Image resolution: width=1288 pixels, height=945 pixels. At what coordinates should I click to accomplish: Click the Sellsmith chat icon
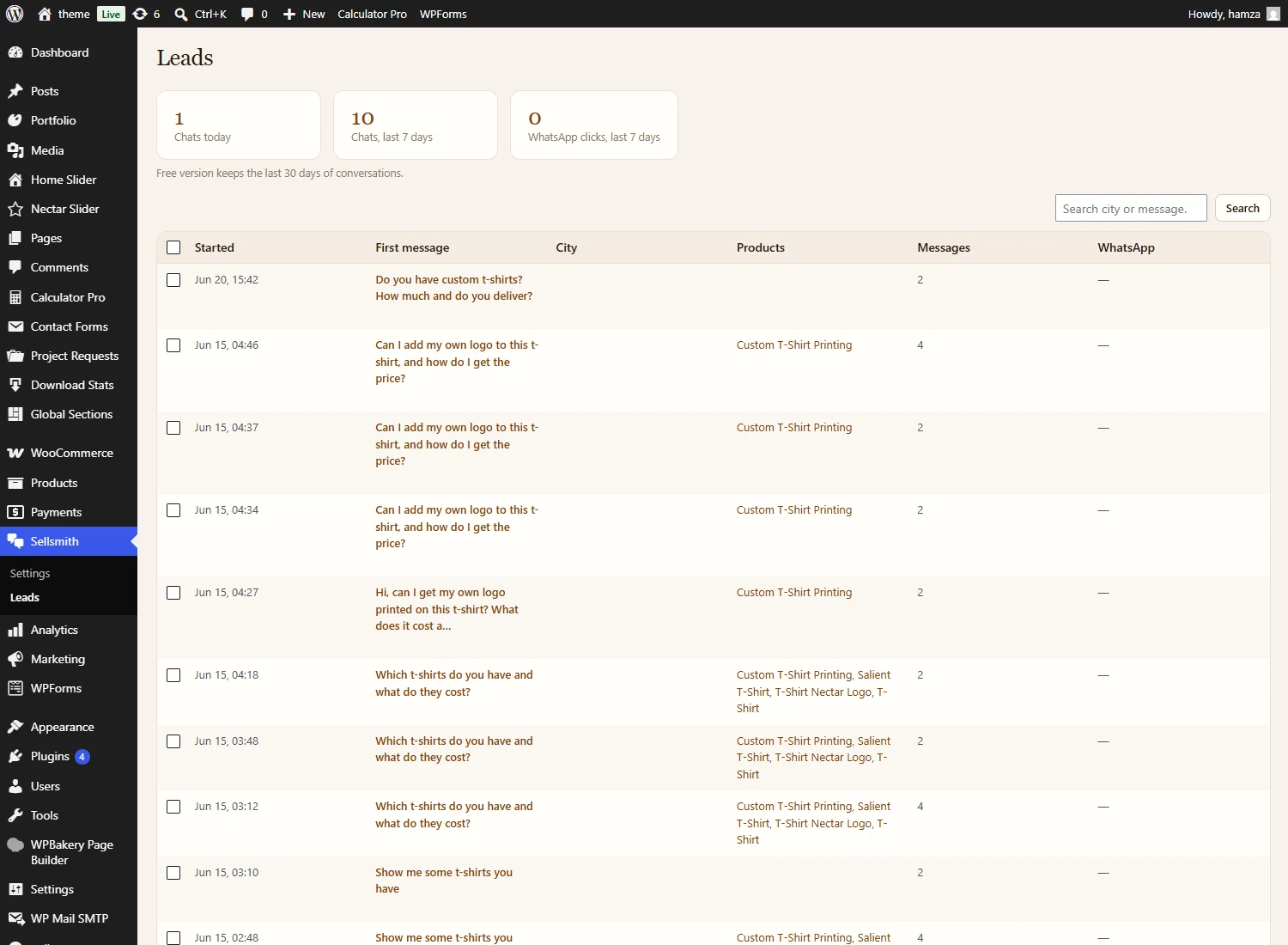pyautogui.click(x=15, y=541)
